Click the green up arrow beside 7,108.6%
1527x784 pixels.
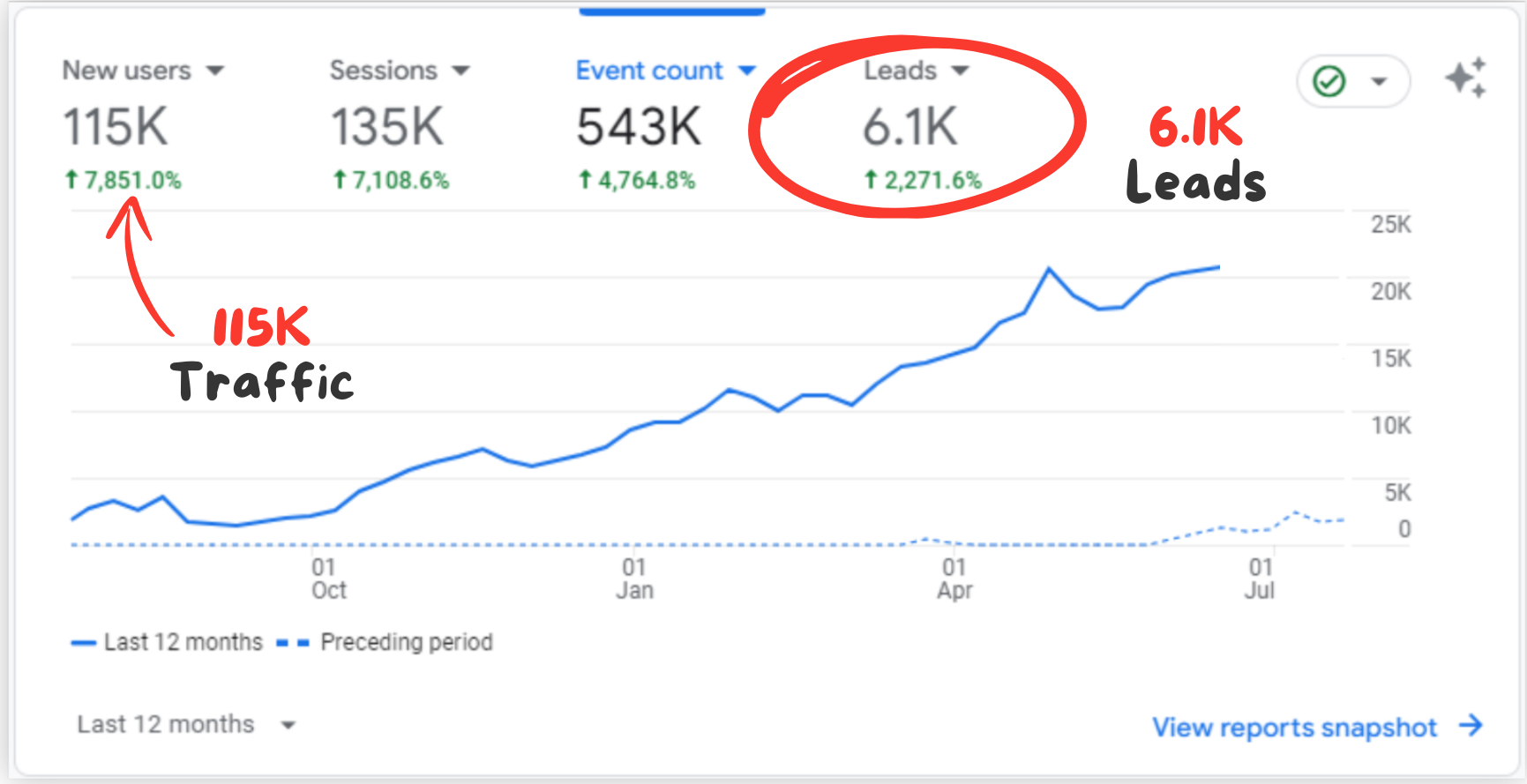340,180
